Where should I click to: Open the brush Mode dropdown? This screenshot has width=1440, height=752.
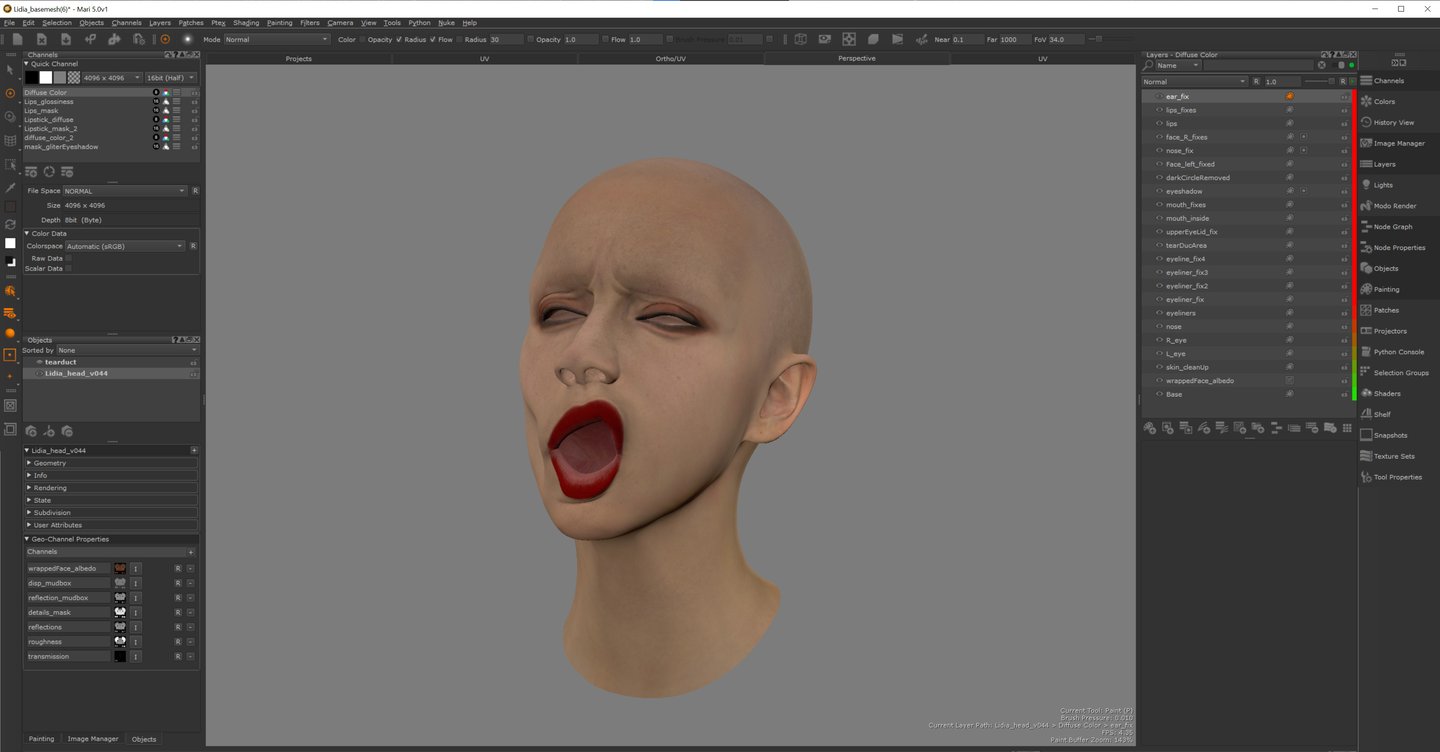[276, 40]
